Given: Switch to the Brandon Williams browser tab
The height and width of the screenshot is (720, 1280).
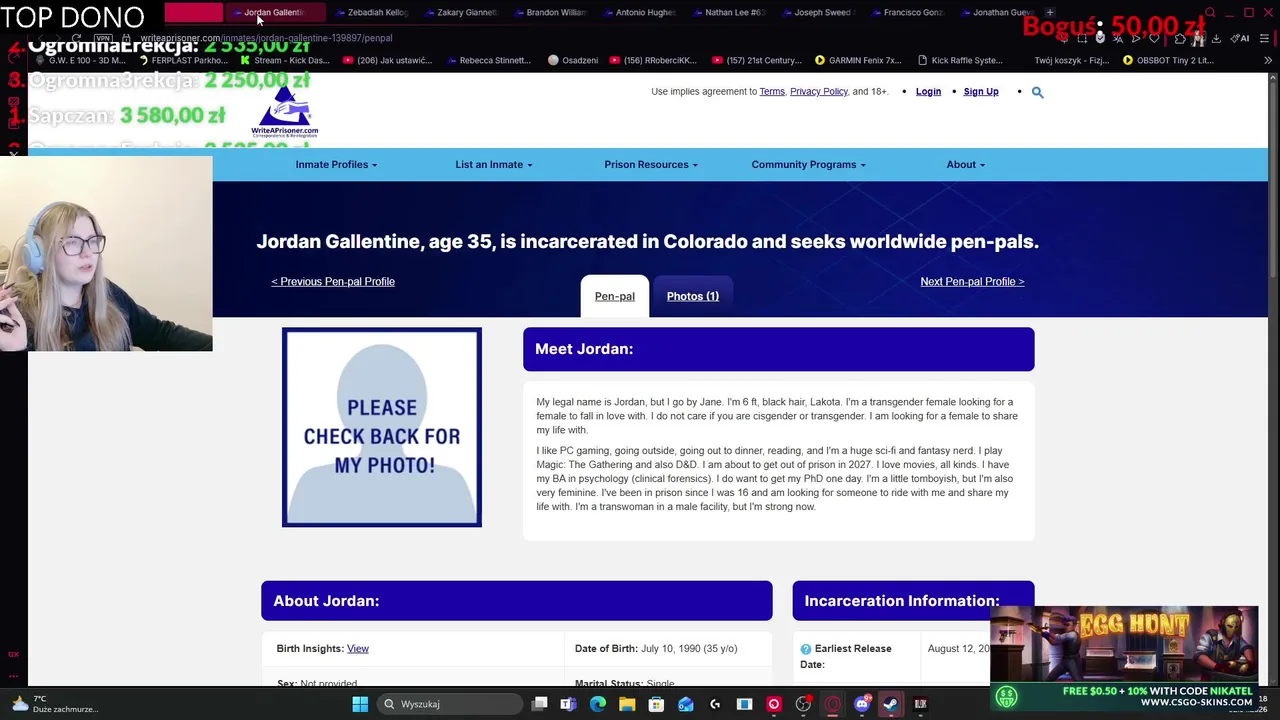Looking at the screenshot, I should pyautogui.click(x=553, y=13).
